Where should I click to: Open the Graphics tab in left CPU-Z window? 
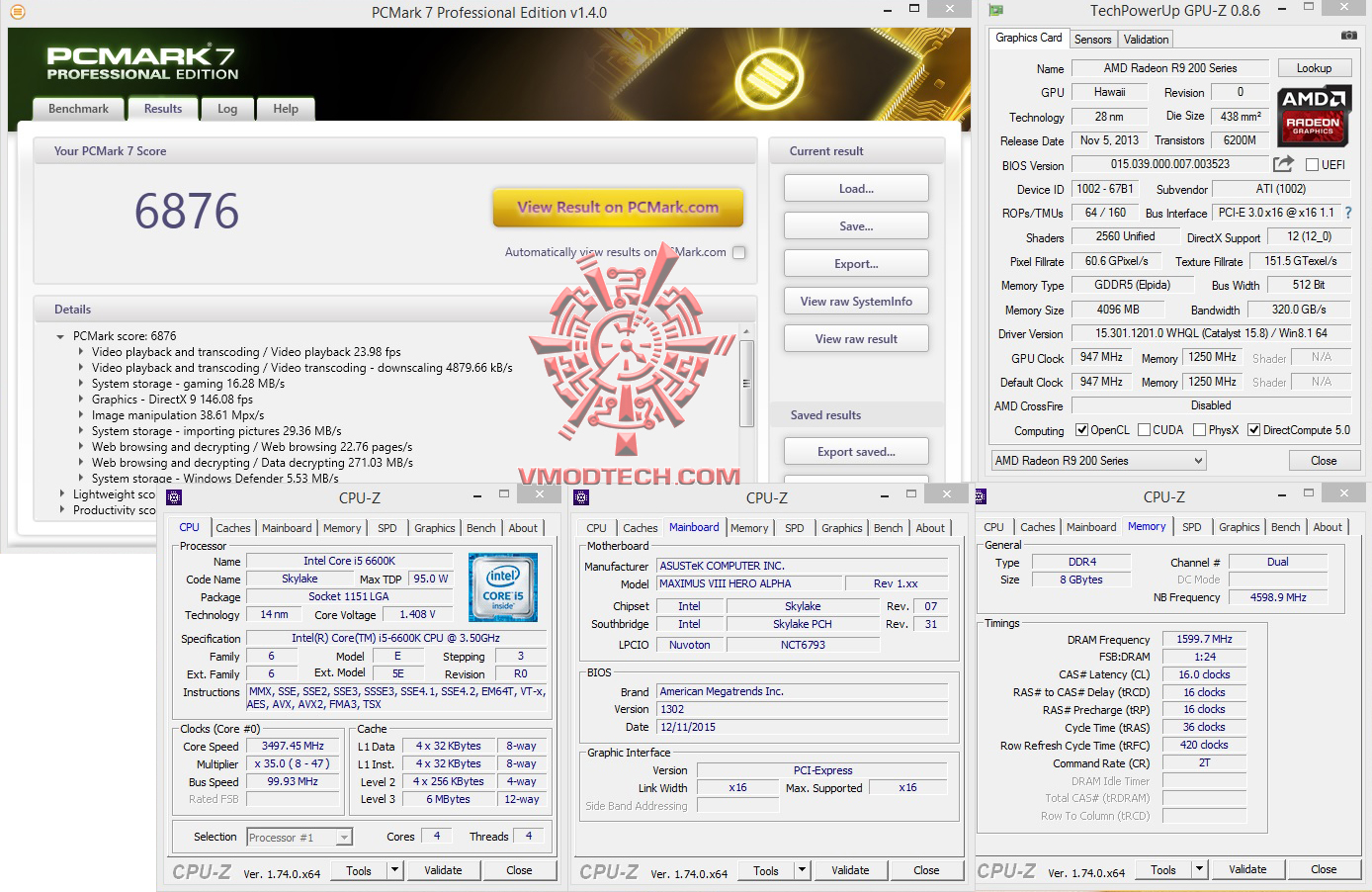[x=435, y=528]
